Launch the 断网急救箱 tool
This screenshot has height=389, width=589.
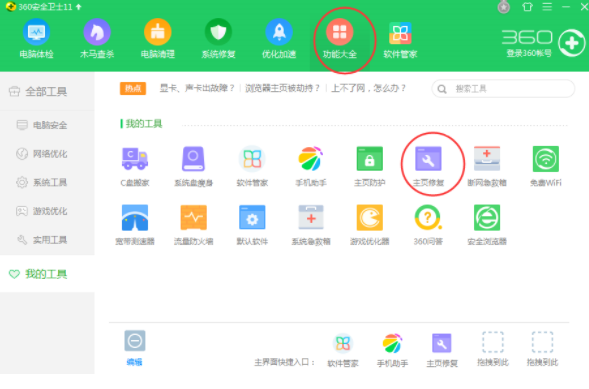[x=487, y=166]
